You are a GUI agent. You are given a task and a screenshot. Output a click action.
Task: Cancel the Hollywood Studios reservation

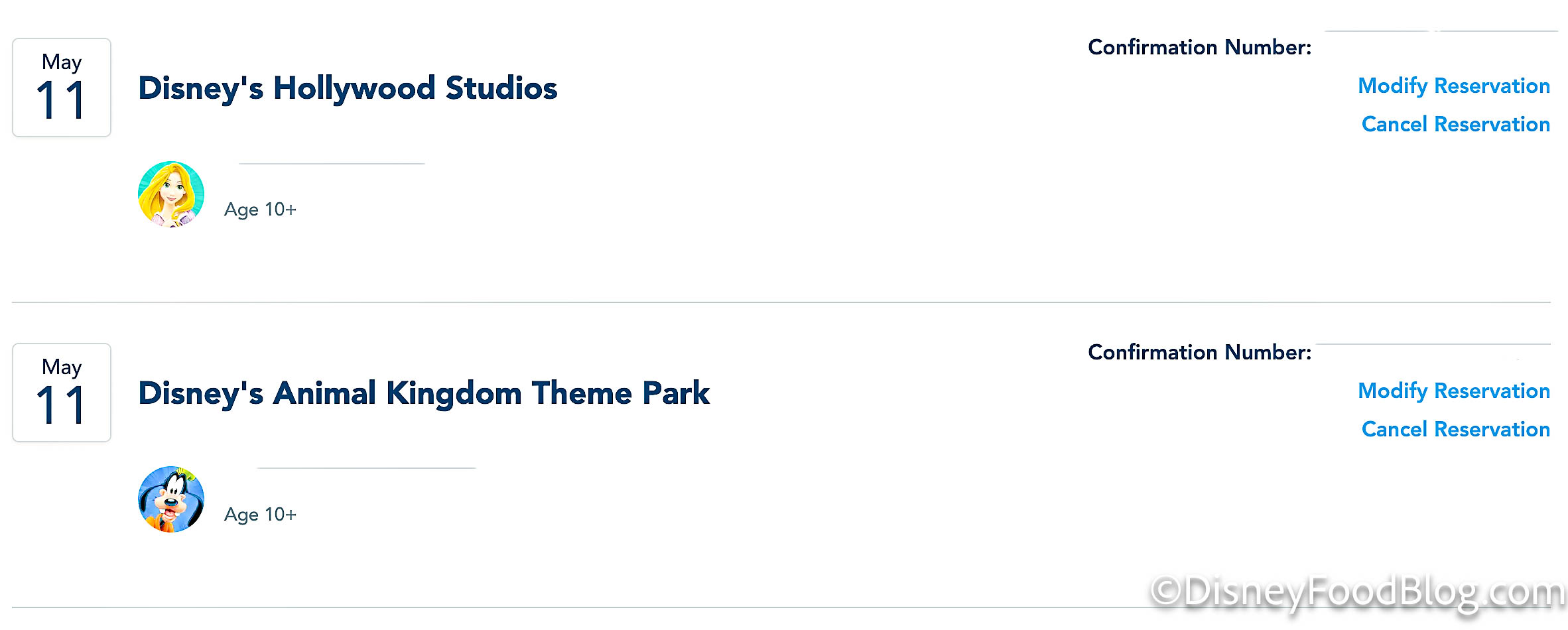(1455, 125)
